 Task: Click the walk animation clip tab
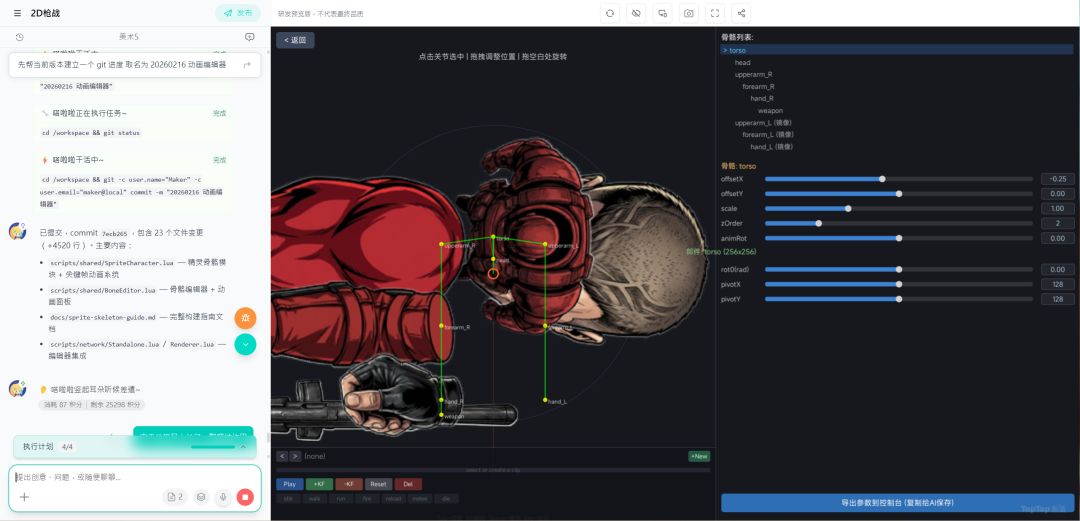point(314,498)
